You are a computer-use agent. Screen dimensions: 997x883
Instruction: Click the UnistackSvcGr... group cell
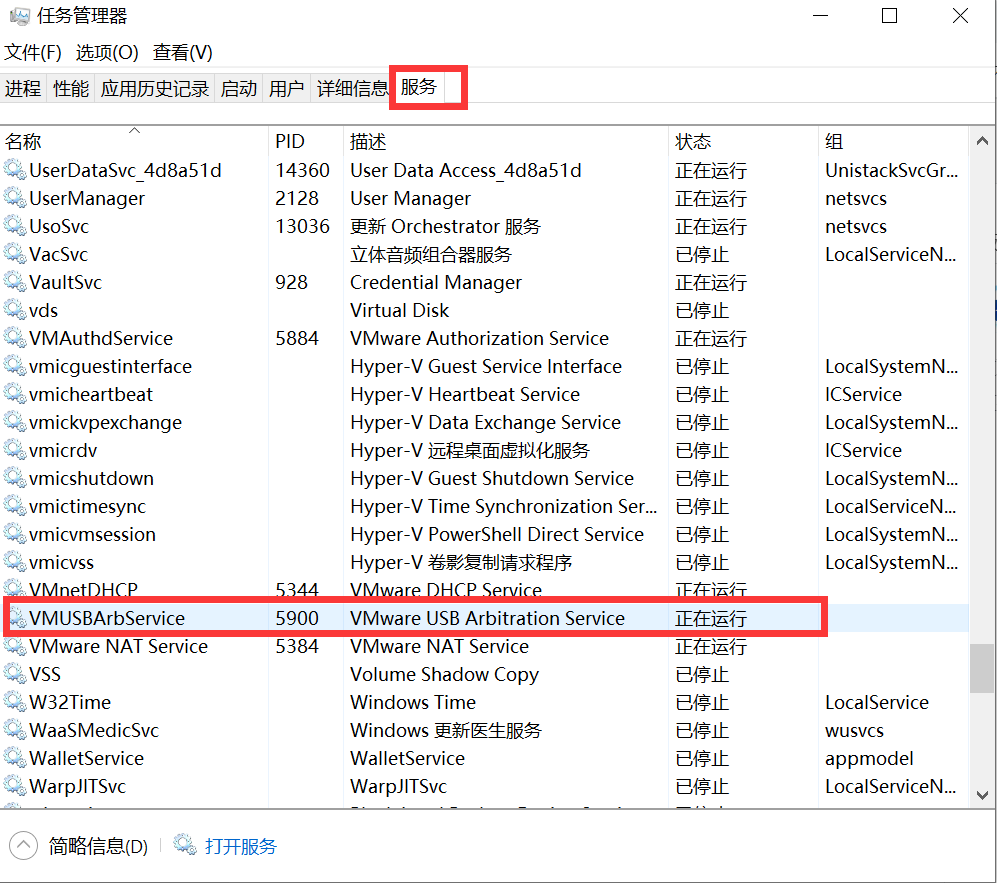891,170
